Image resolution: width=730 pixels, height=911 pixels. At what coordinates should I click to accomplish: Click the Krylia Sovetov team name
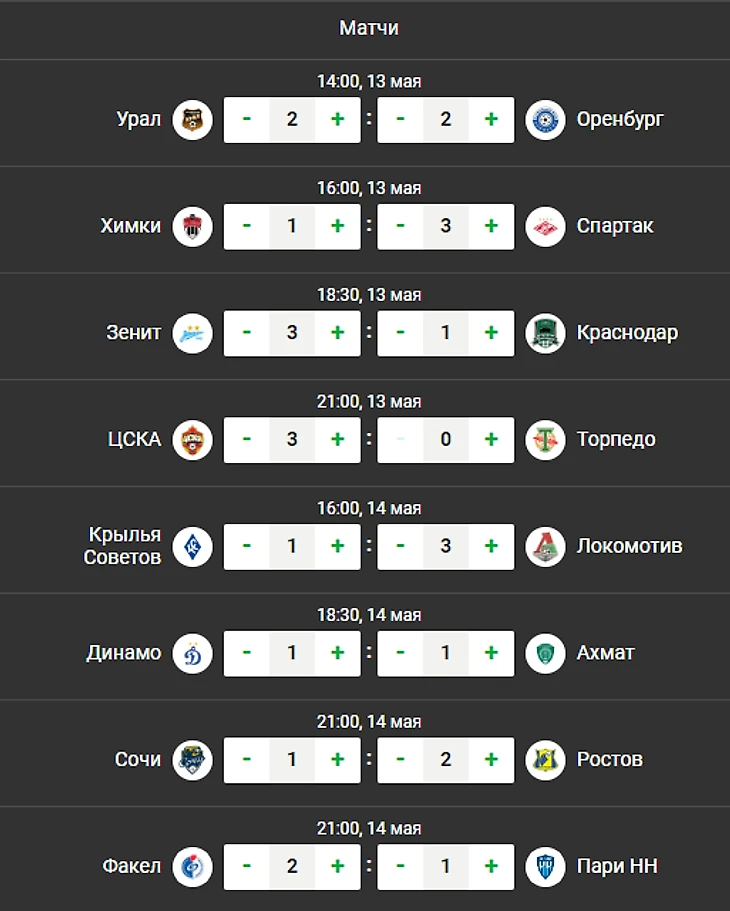pyautogui.click(x=122, y=546)
